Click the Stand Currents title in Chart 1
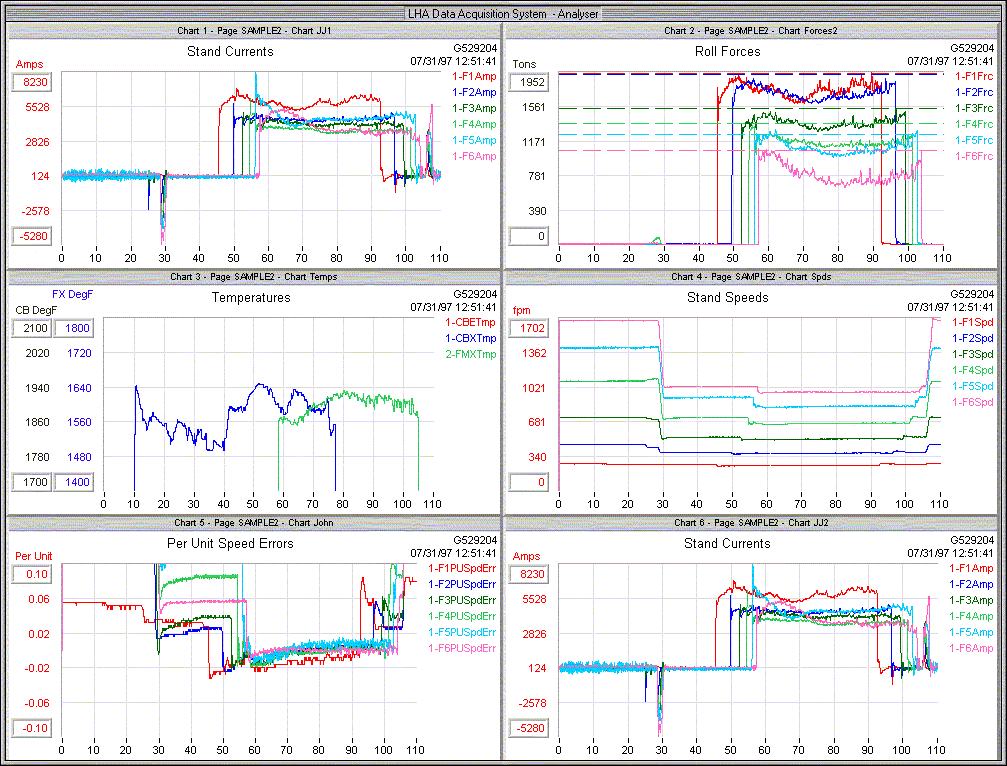1007x766 pixels. (x=230, y=51)
